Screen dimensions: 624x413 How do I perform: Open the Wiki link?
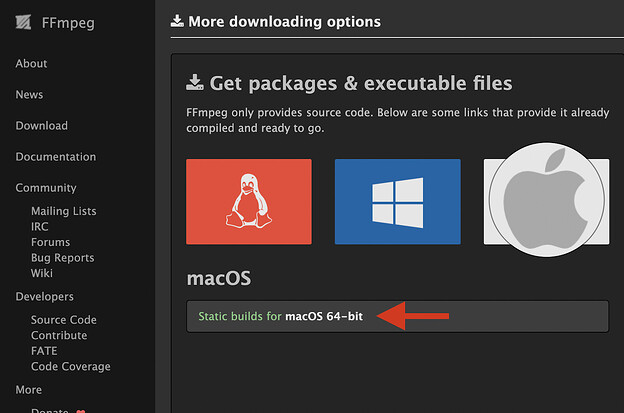pos(42,273)
